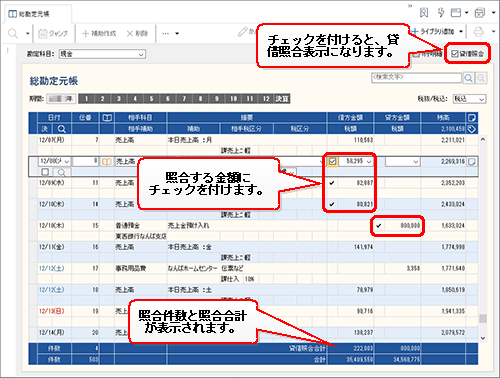Click the scroll up arrow of the table

(483, 139)
